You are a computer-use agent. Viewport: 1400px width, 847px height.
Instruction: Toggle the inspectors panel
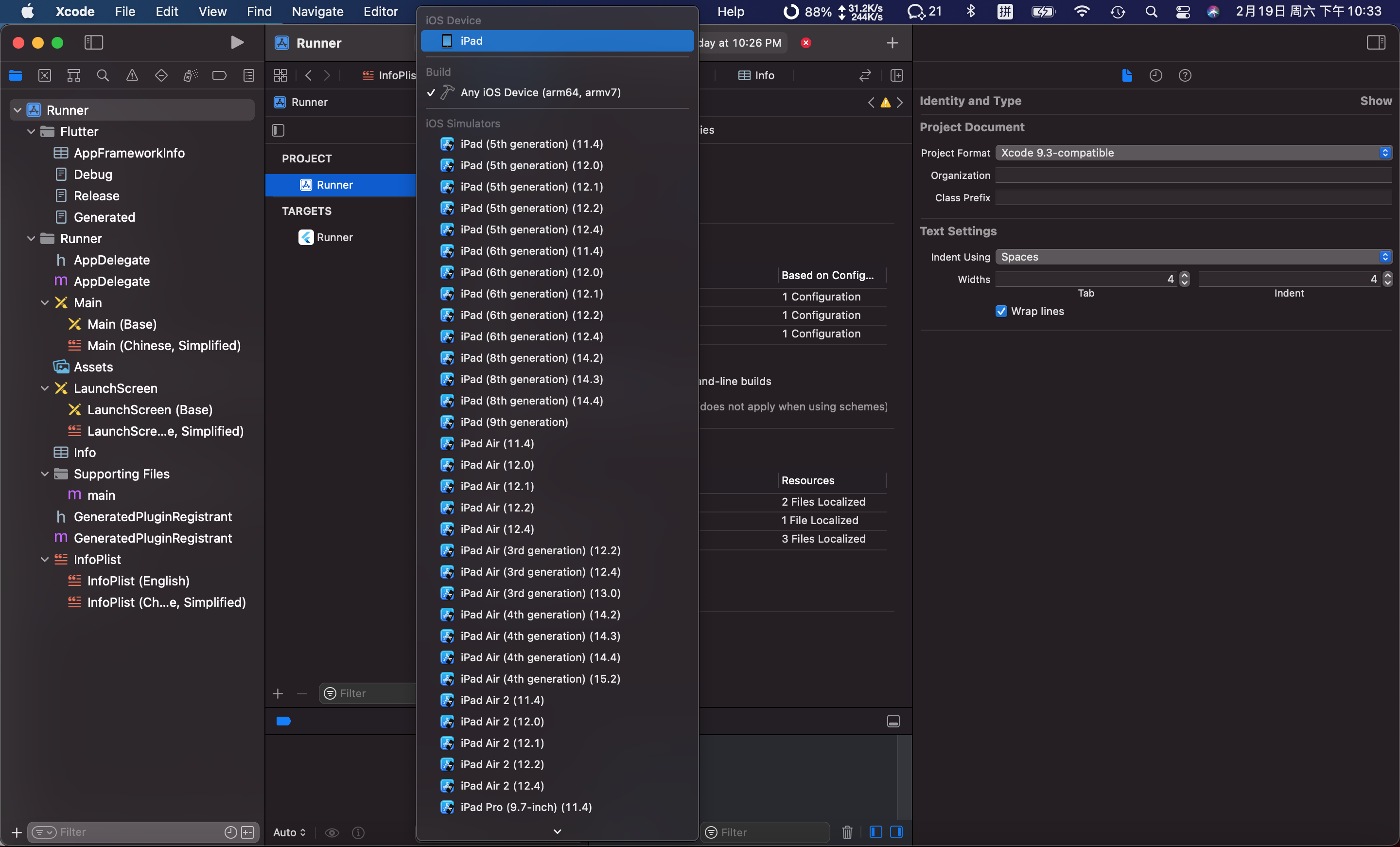click(1376, 43)
